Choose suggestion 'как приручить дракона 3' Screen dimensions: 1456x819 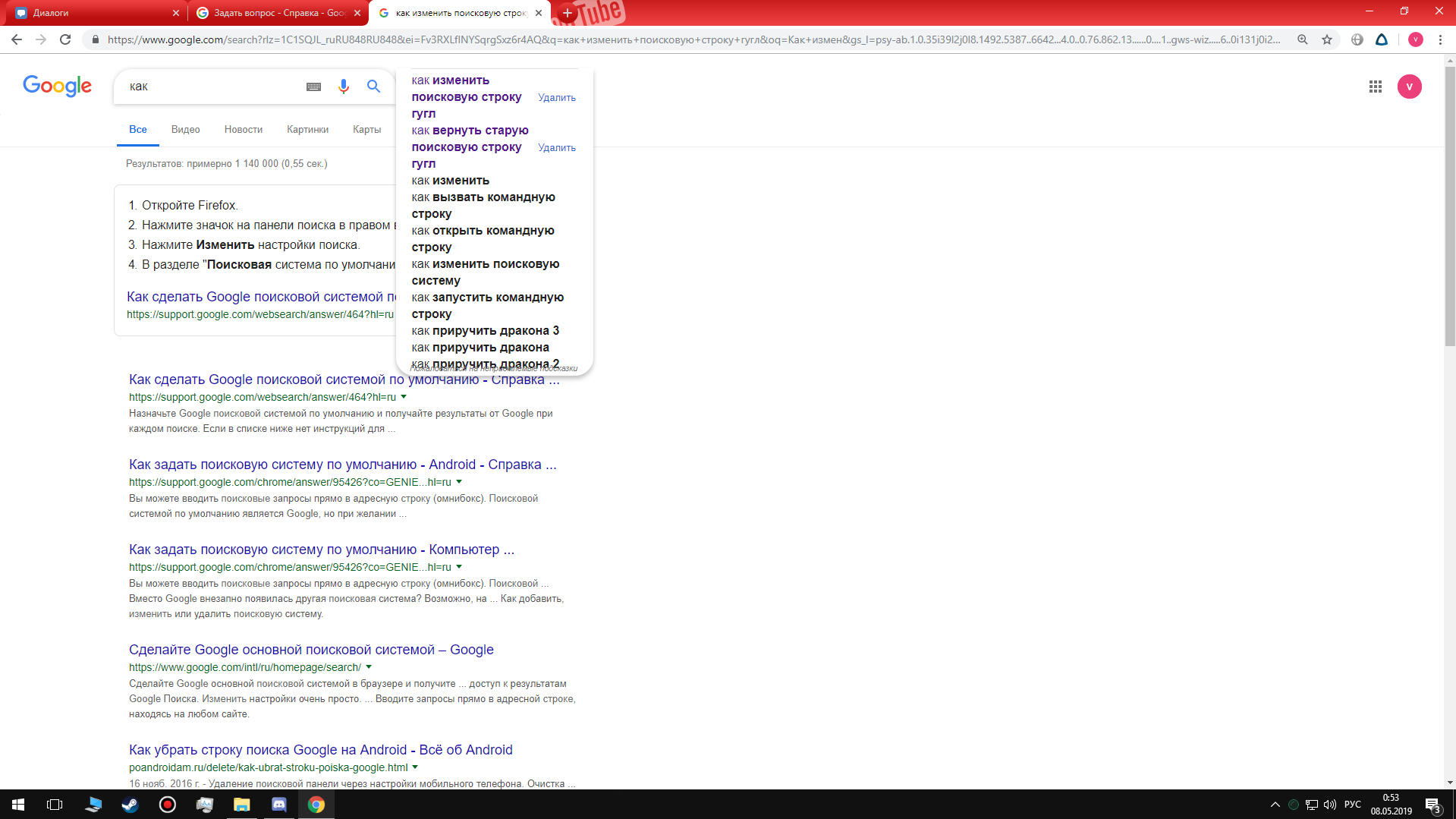(486, 331)
